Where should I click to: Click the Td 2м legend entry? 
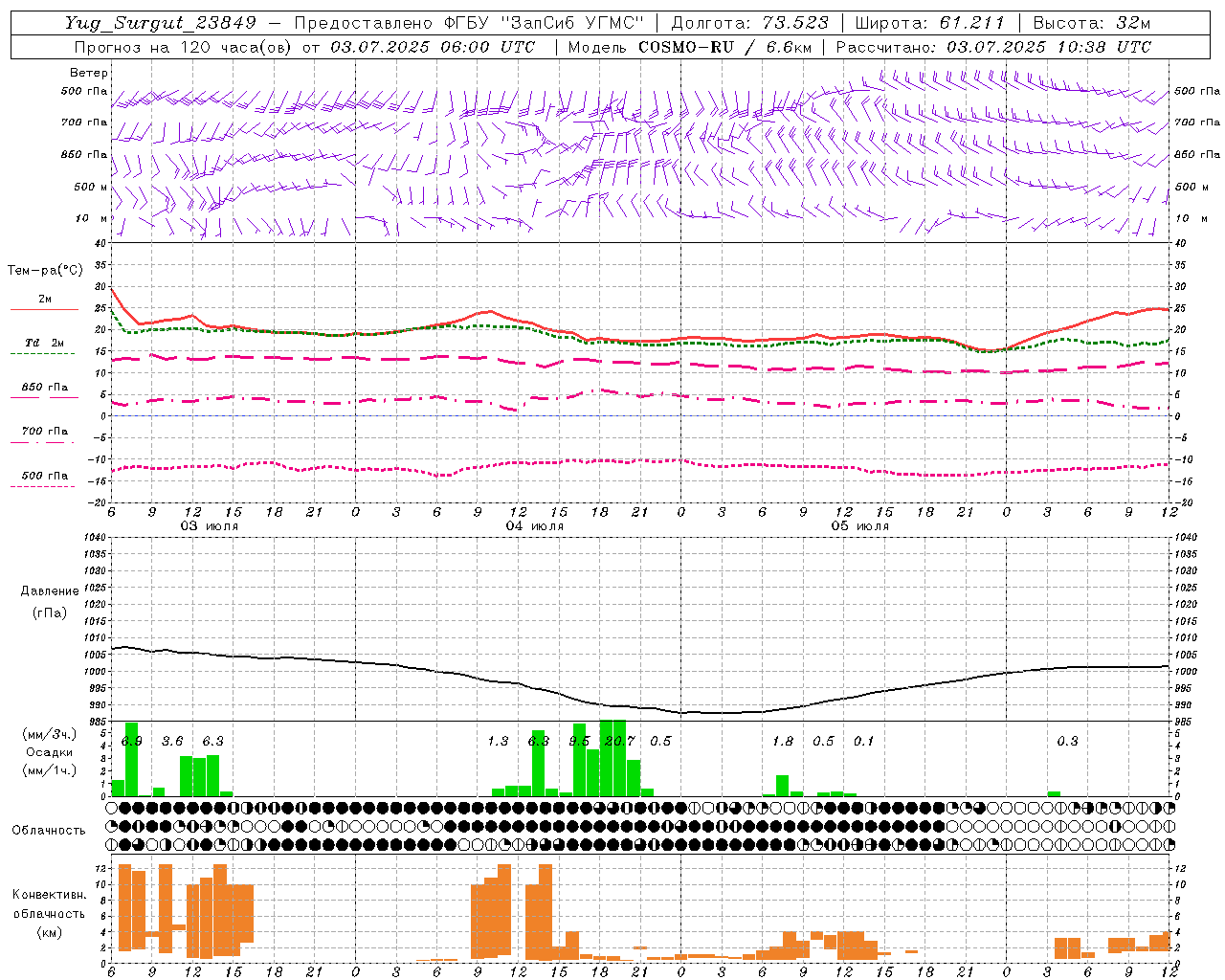(x=44, y=343)
